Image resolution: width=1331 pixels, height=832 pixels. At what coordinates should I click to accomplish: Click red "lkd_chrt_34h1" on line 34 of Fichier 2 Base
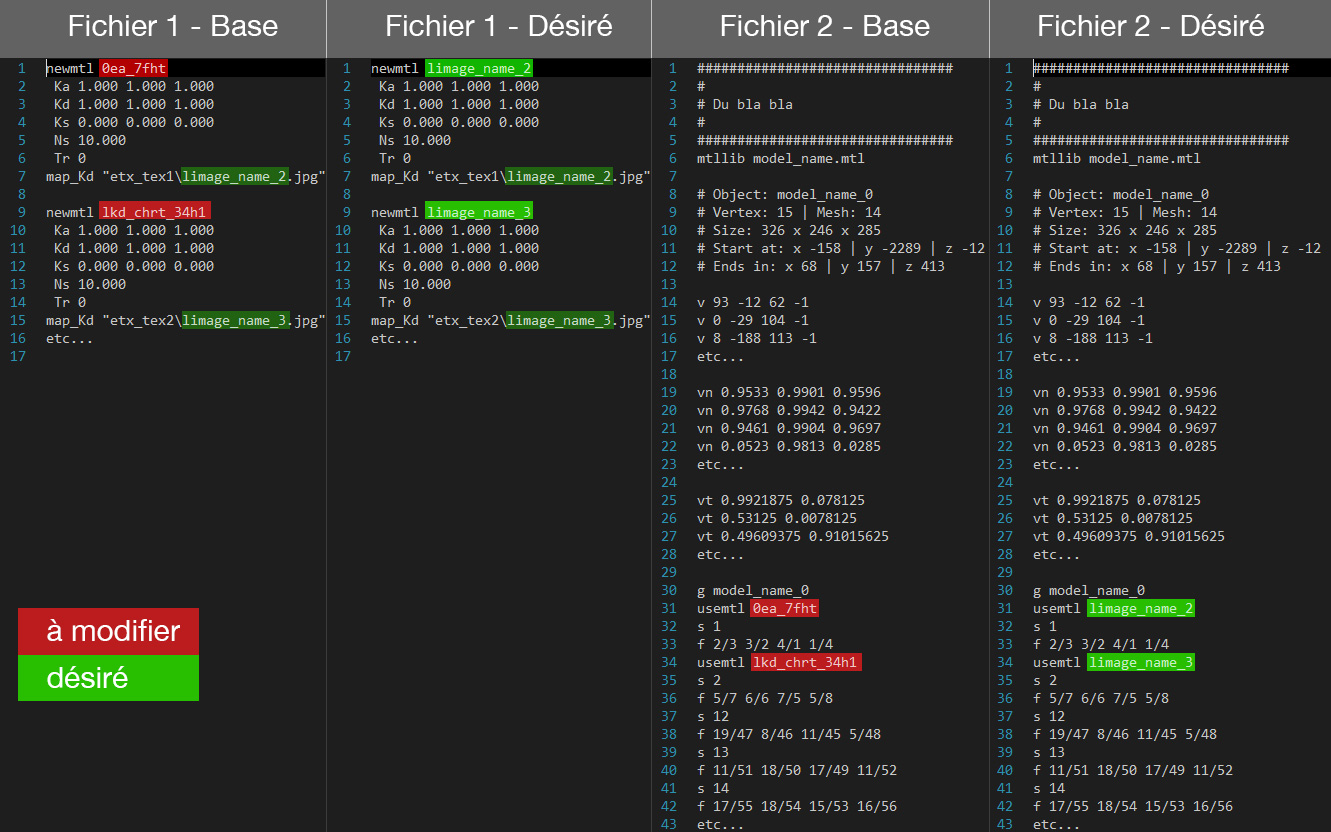(808, 662)
